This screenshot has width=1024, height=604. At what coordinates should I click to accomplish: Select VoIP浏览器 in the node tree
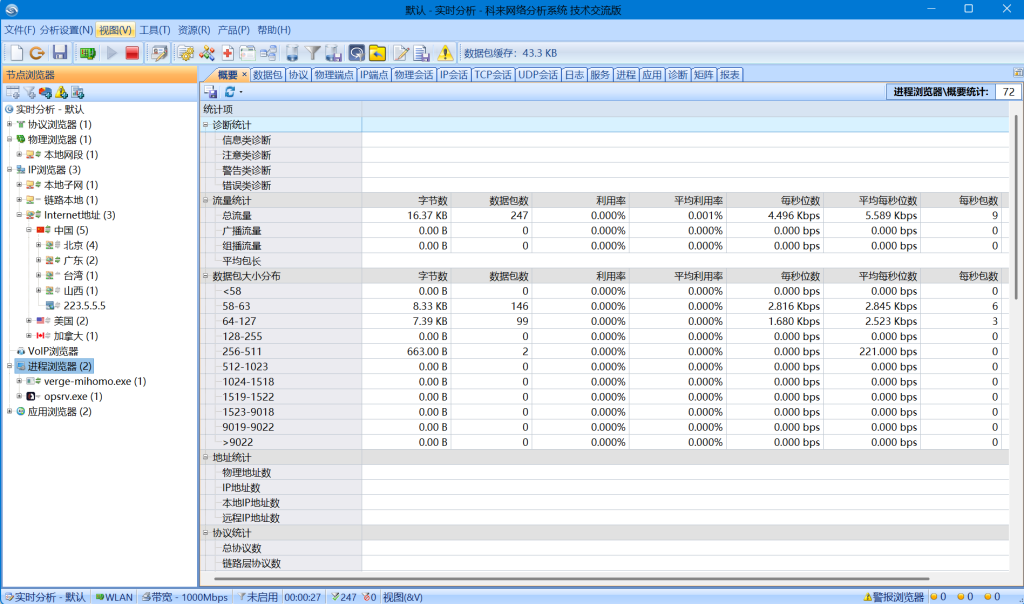tap(52, 351)
